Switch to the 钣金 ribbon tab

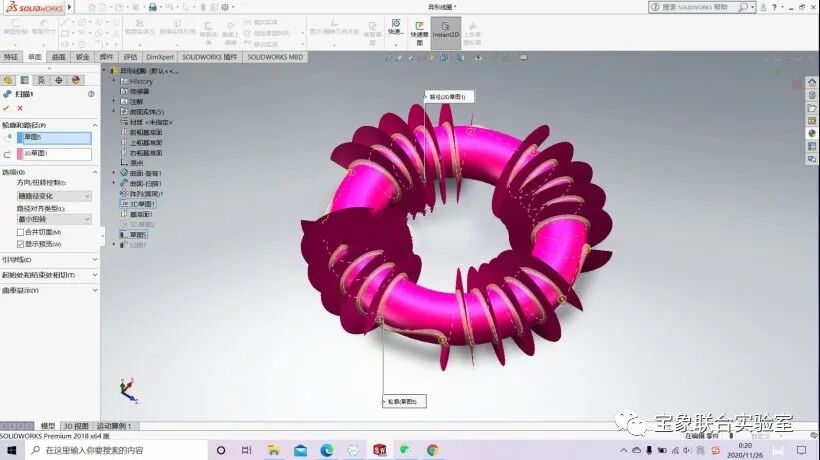pos(83,57)
